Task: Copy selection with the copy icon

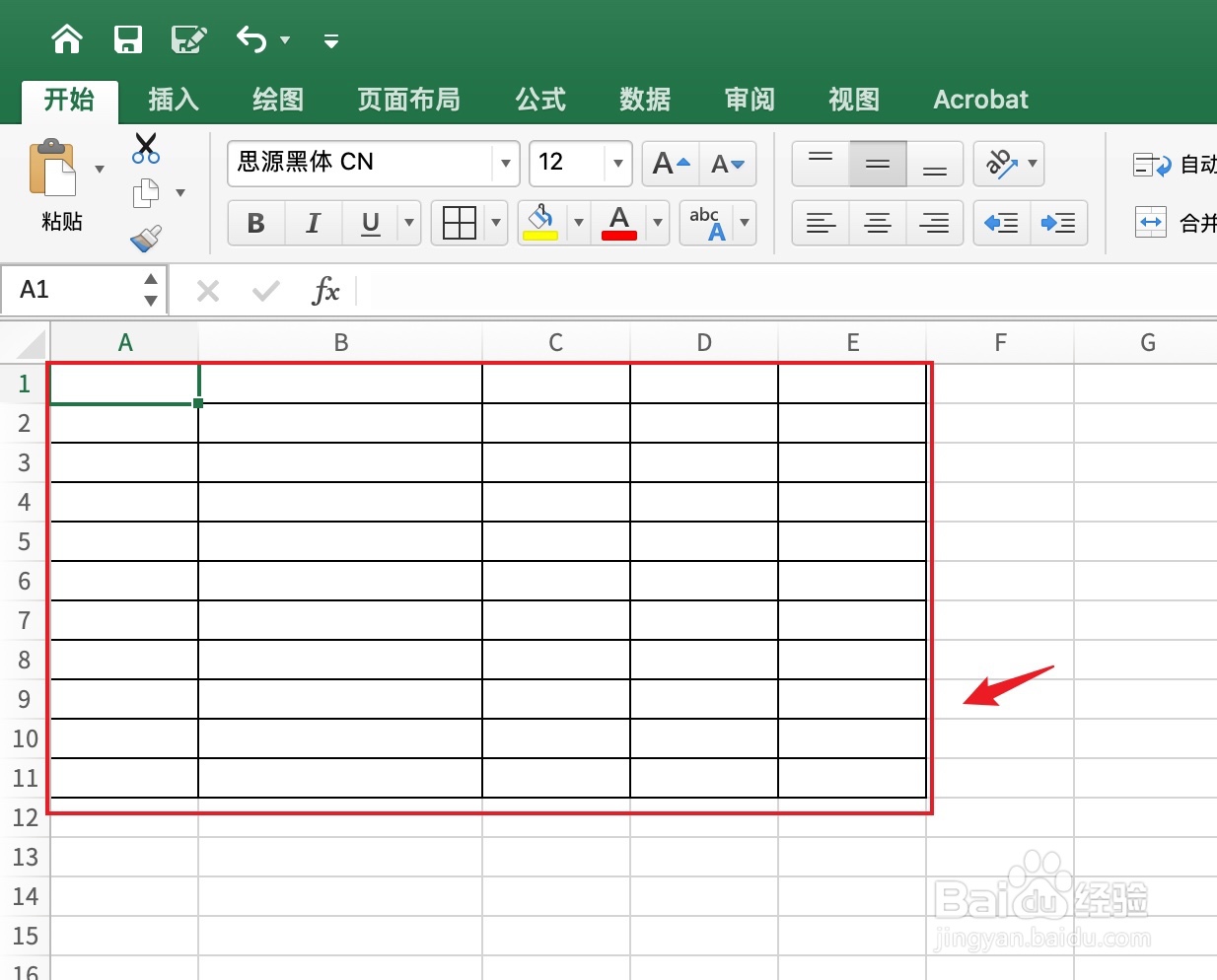Action: [x=146, y=193]
